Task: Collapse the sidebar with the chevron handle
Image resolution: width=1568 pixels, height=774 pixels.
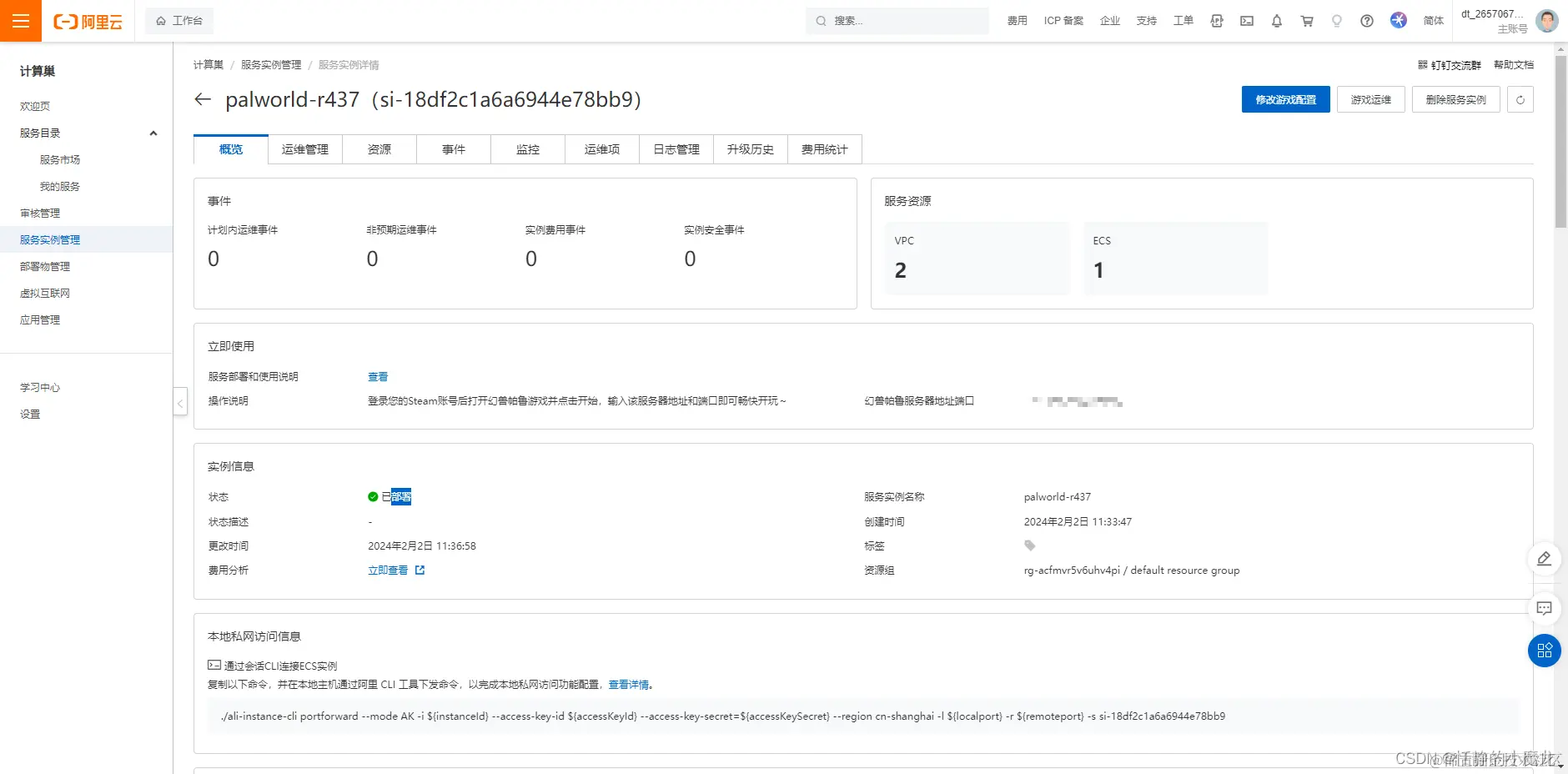Action: pos(180,402)
